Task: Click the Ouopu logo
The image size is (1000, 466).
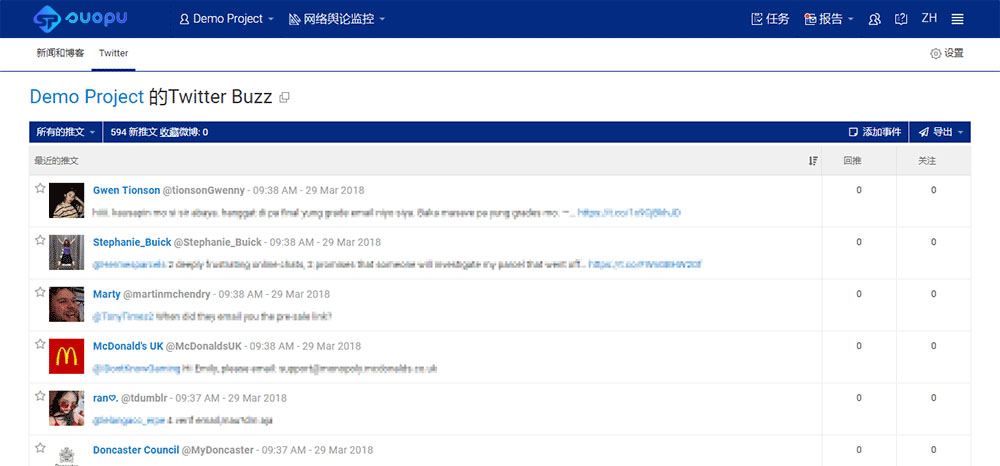Action: (x=80, y=18)
